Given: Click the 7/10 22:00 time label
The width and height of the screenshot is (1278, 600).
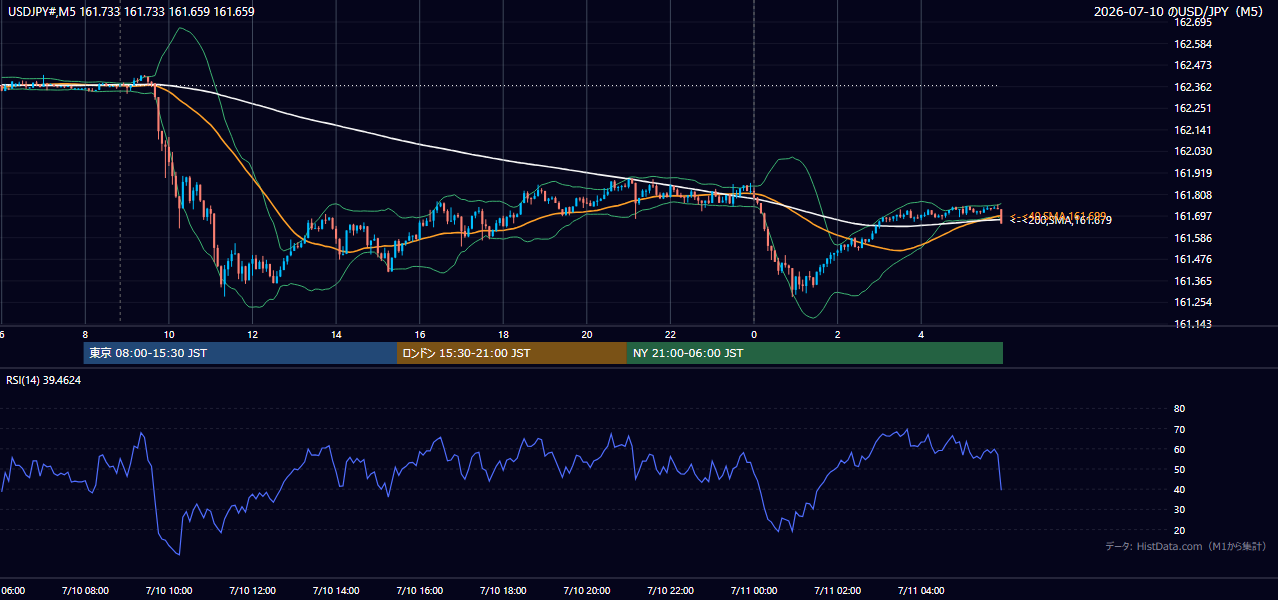Looking at the screenshot, I should pyautogui.click(x=670, y=591).
